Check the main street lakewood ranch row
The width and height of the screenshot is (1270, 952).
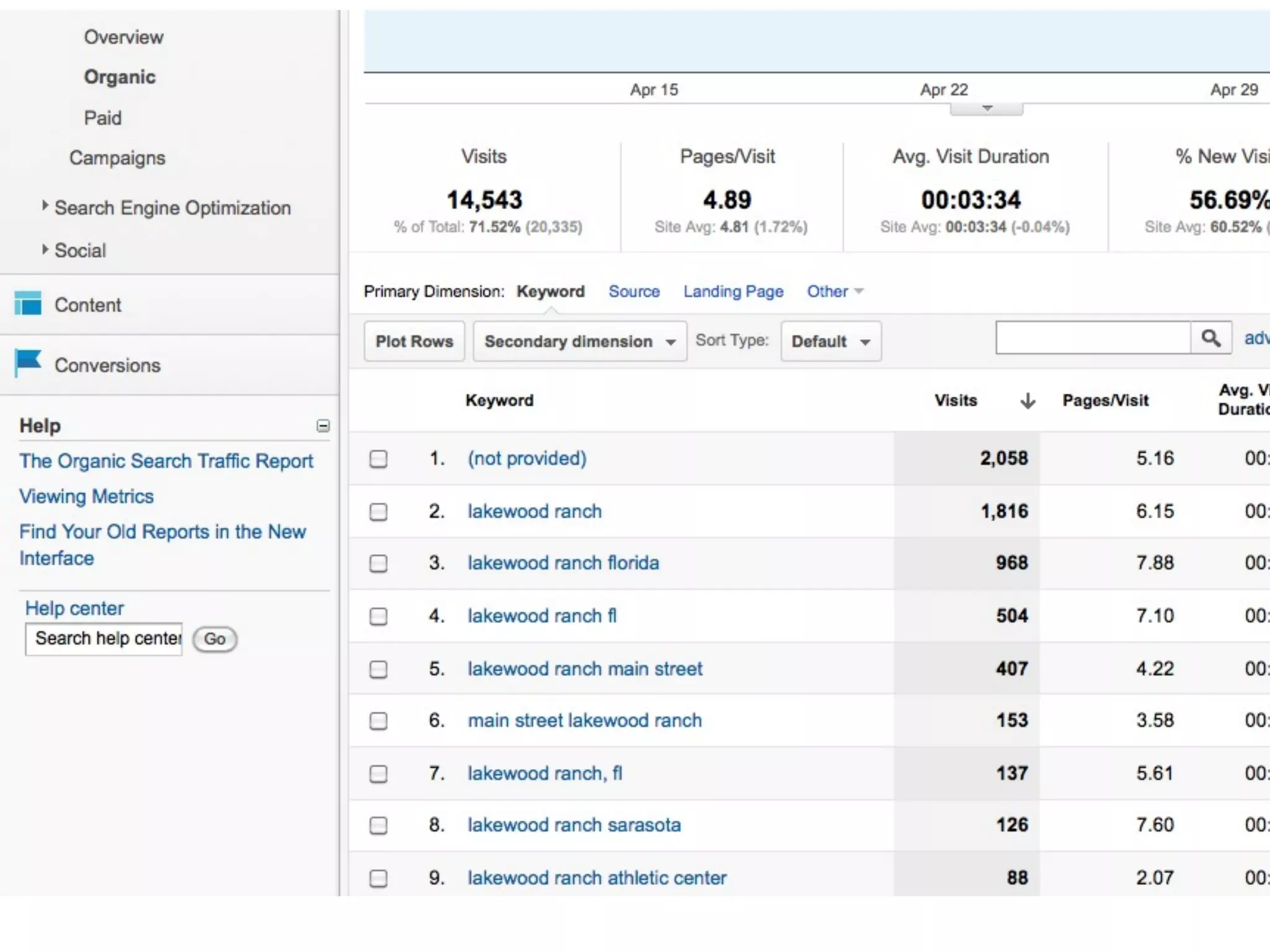(378, 721)
